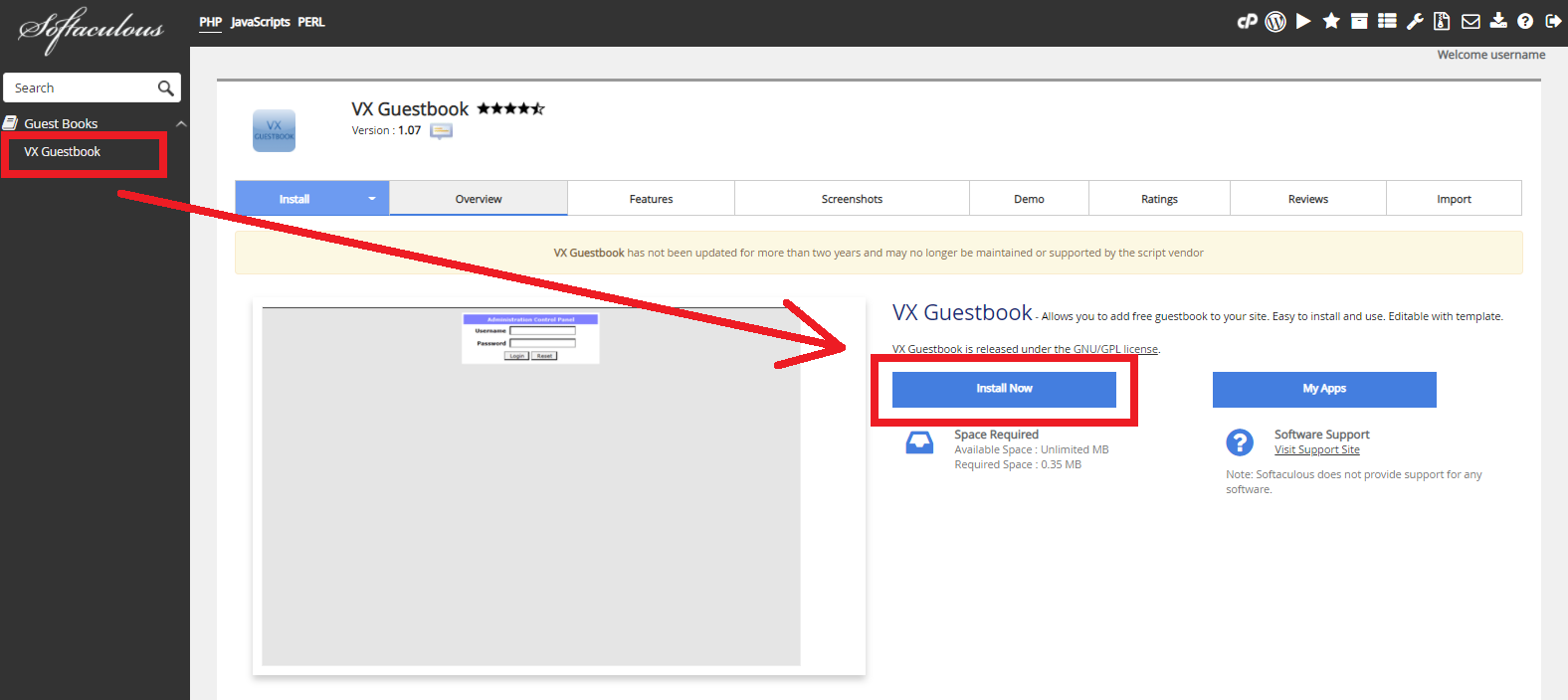Image resolution: width=1568 pixels, height=700 pixels.
Task: Open the cPanel control panel icon
Action: point(1247,21)
